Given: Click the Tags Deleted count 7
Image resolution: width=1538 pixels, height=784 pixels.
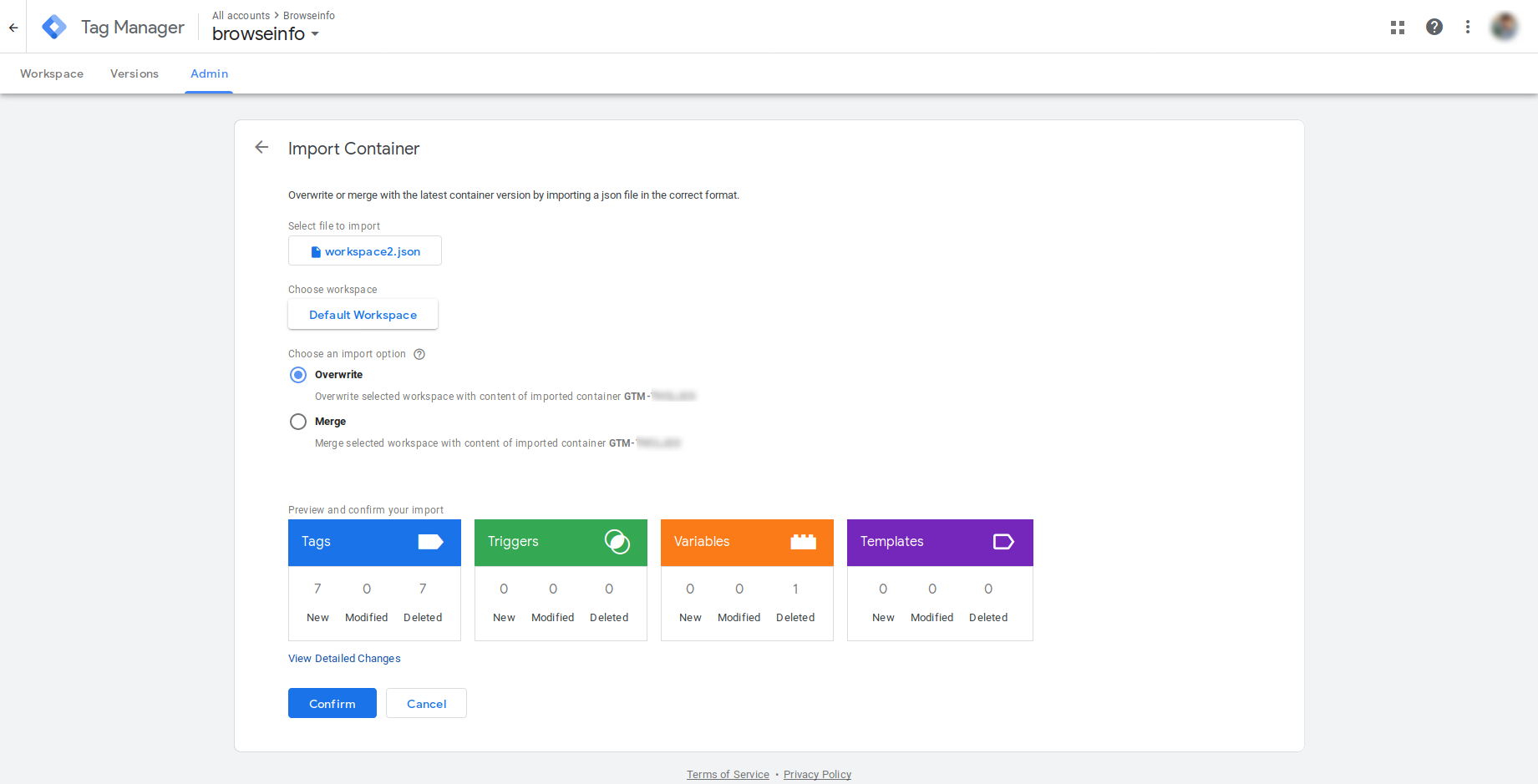Looking at the screenshot, I should (423, 589).
